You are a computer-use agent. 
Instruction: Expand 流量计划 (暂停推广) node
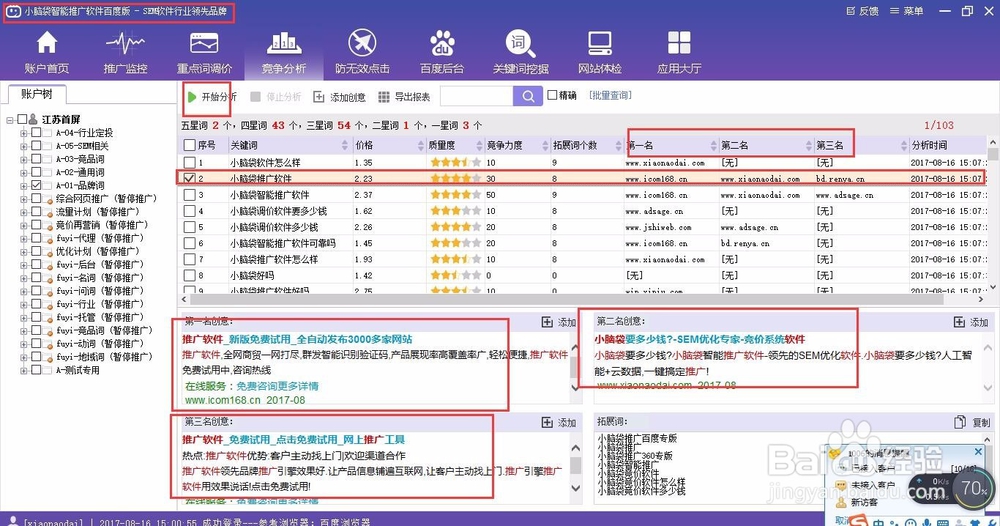coord(24,212)
